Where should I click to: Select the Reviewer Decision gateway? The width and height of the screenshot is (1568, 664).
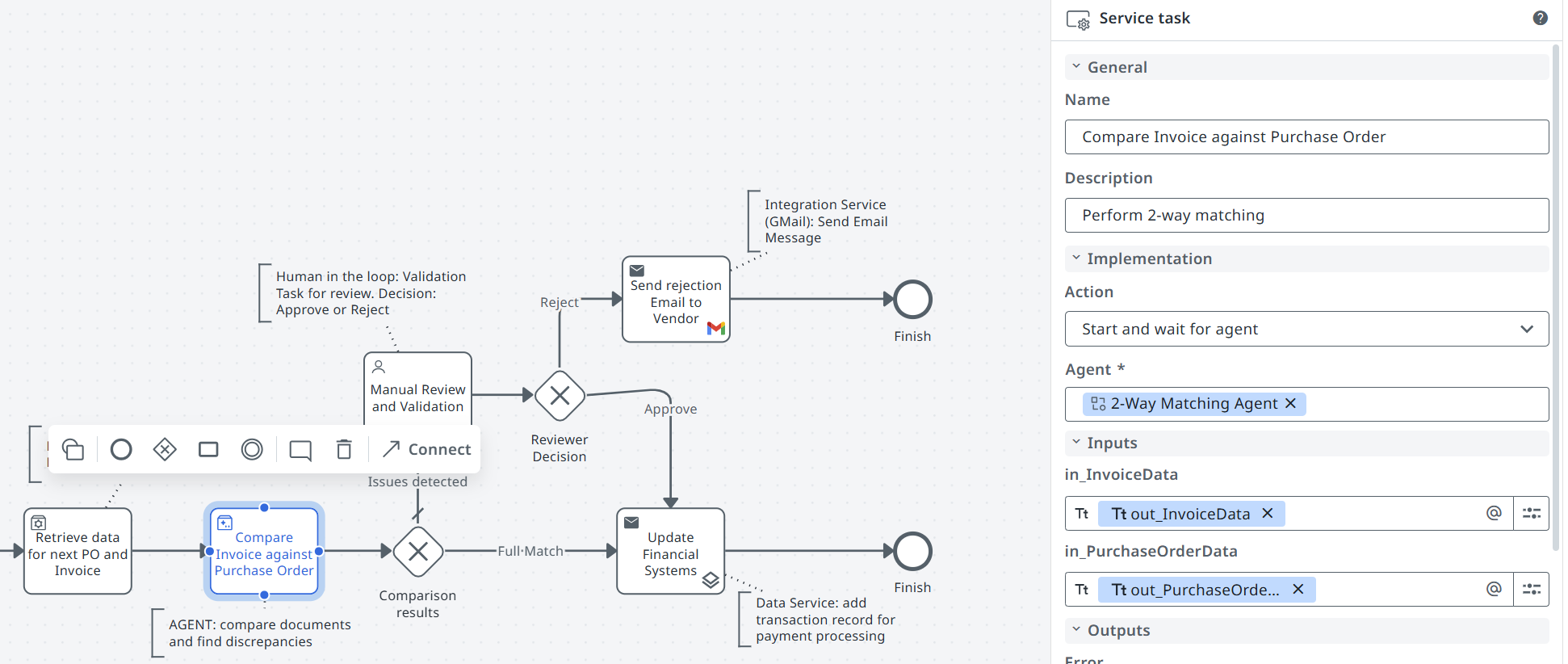click(560, 396)
